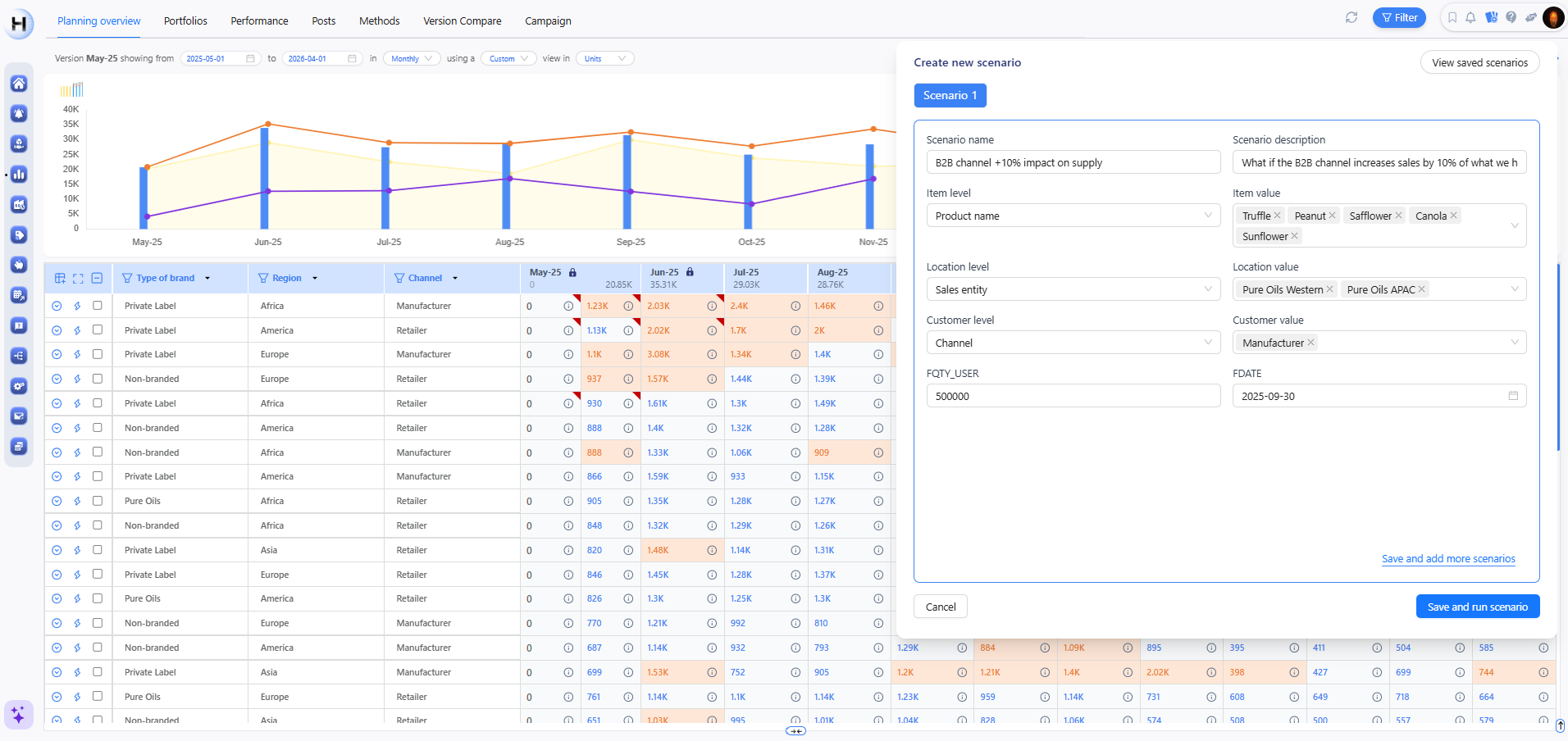Go to Home from the left sidebar

tap(19, 84)
